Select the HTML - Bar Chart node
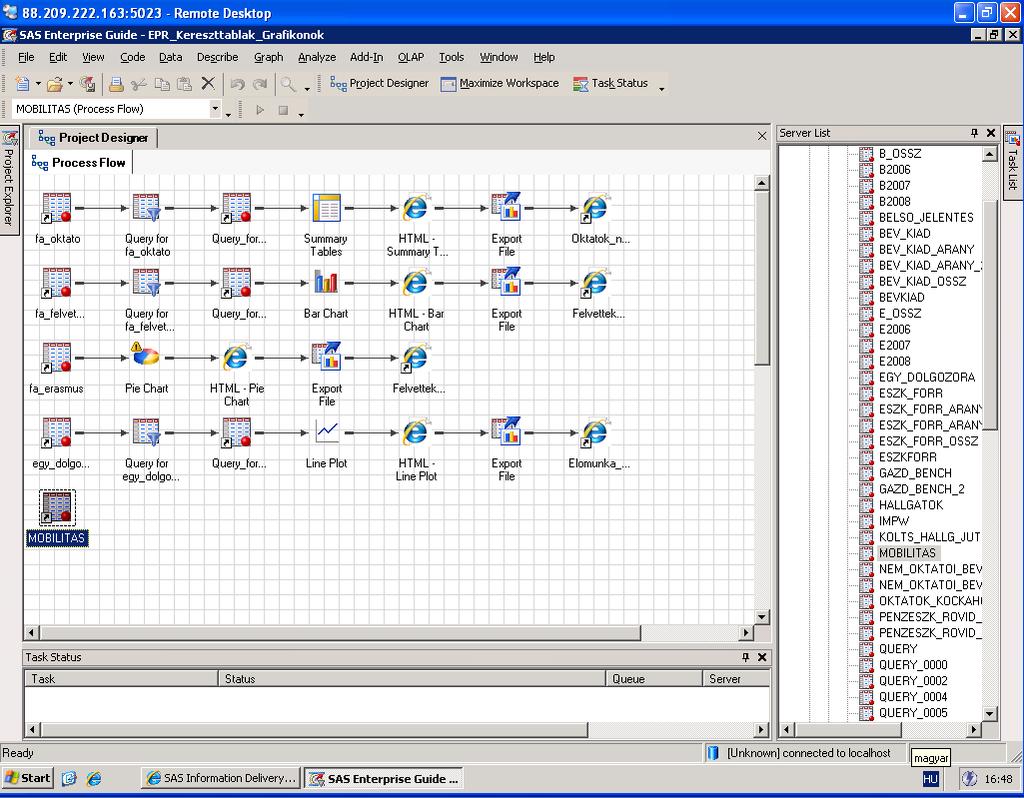The image size is (1024, 798). (x=415, y=283)
